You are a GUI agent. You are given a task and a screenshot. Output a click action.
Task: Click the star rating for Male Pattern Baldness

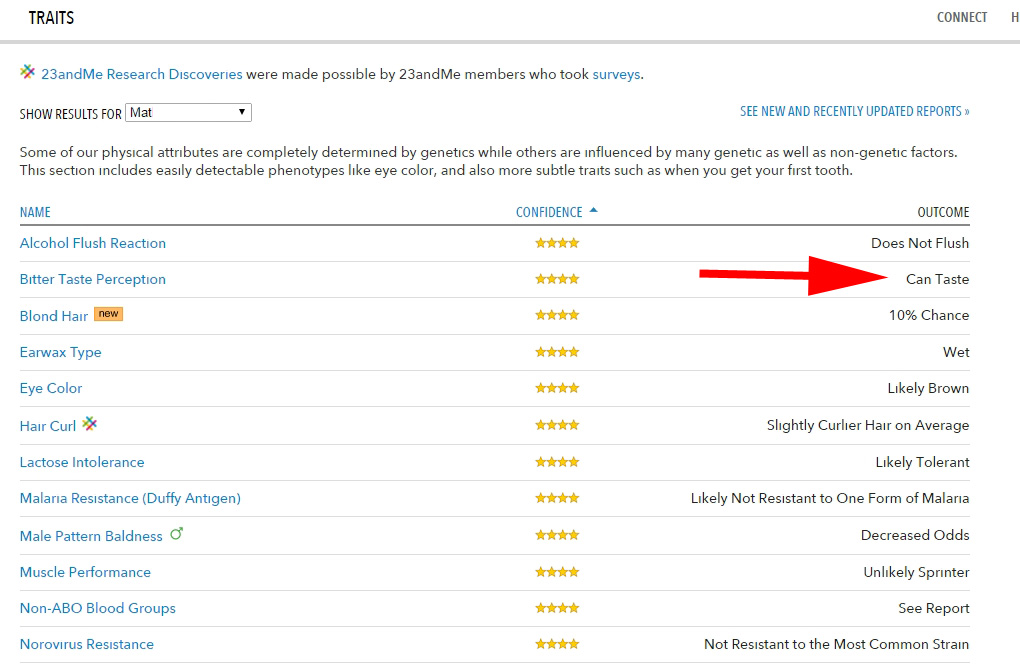[557, 535]
